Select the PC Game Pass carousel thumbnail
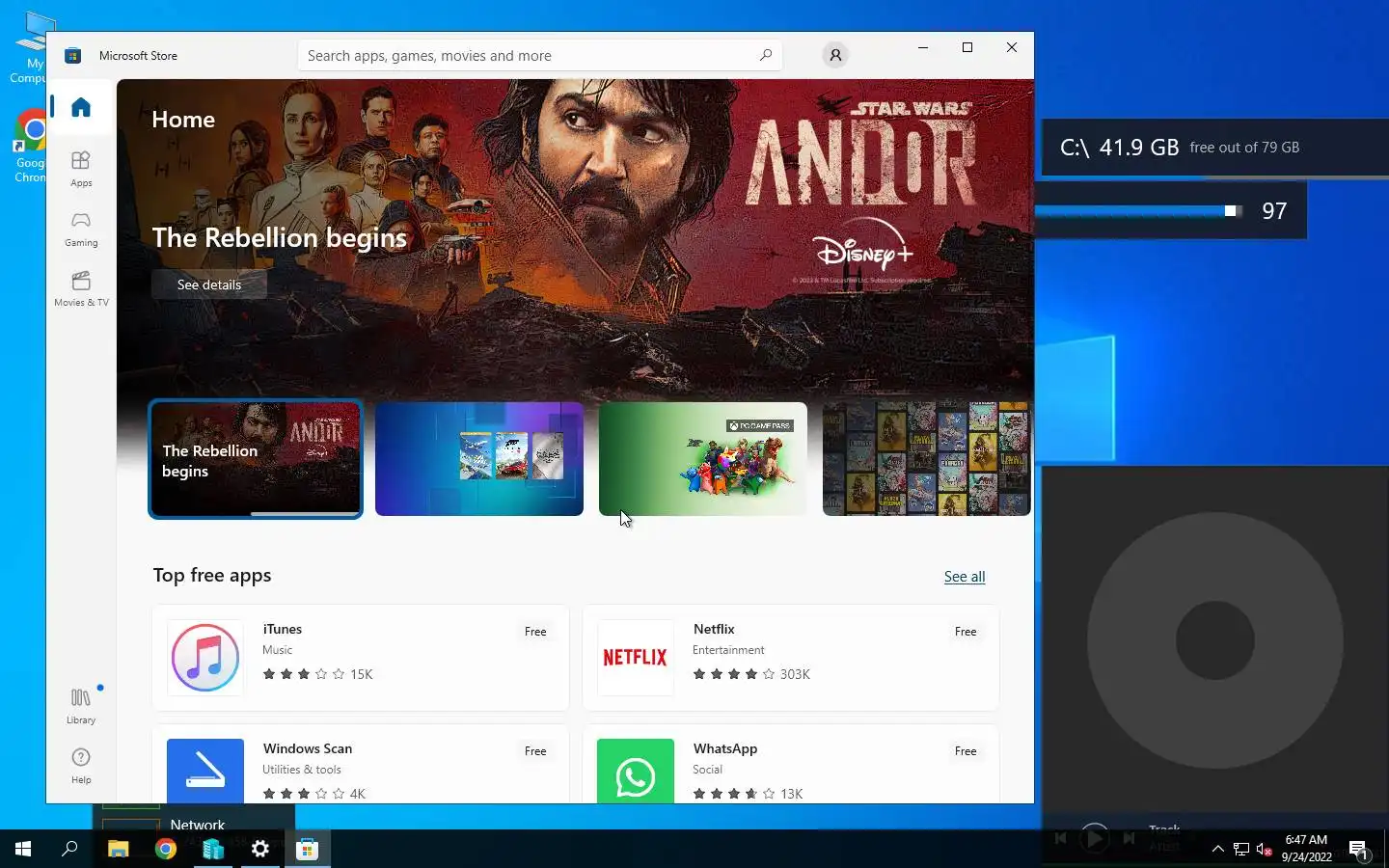Image resolution: width=1389 pixels, height=868 pixels. point(703,459)
